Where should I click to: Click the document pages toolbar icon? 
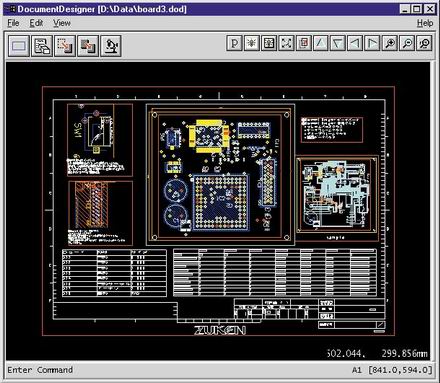click(42, 46)
